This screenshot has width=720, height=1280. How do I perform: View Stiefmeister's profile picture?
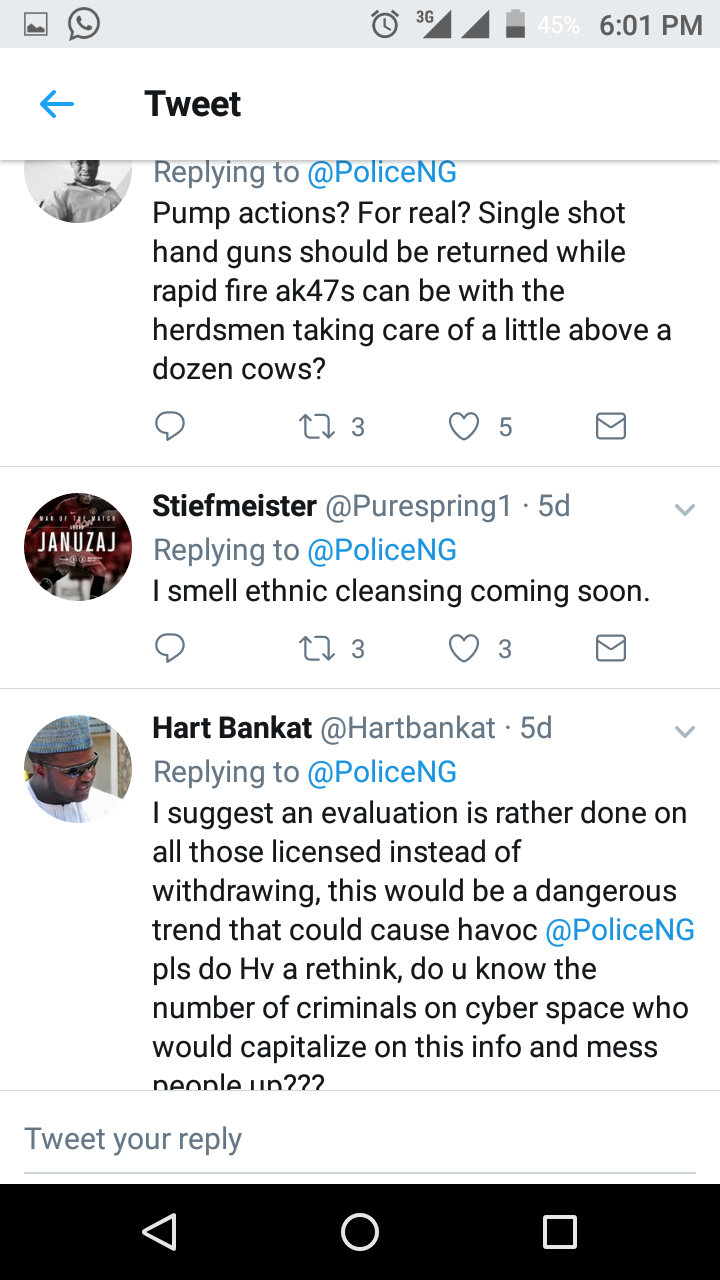point(78,546)
